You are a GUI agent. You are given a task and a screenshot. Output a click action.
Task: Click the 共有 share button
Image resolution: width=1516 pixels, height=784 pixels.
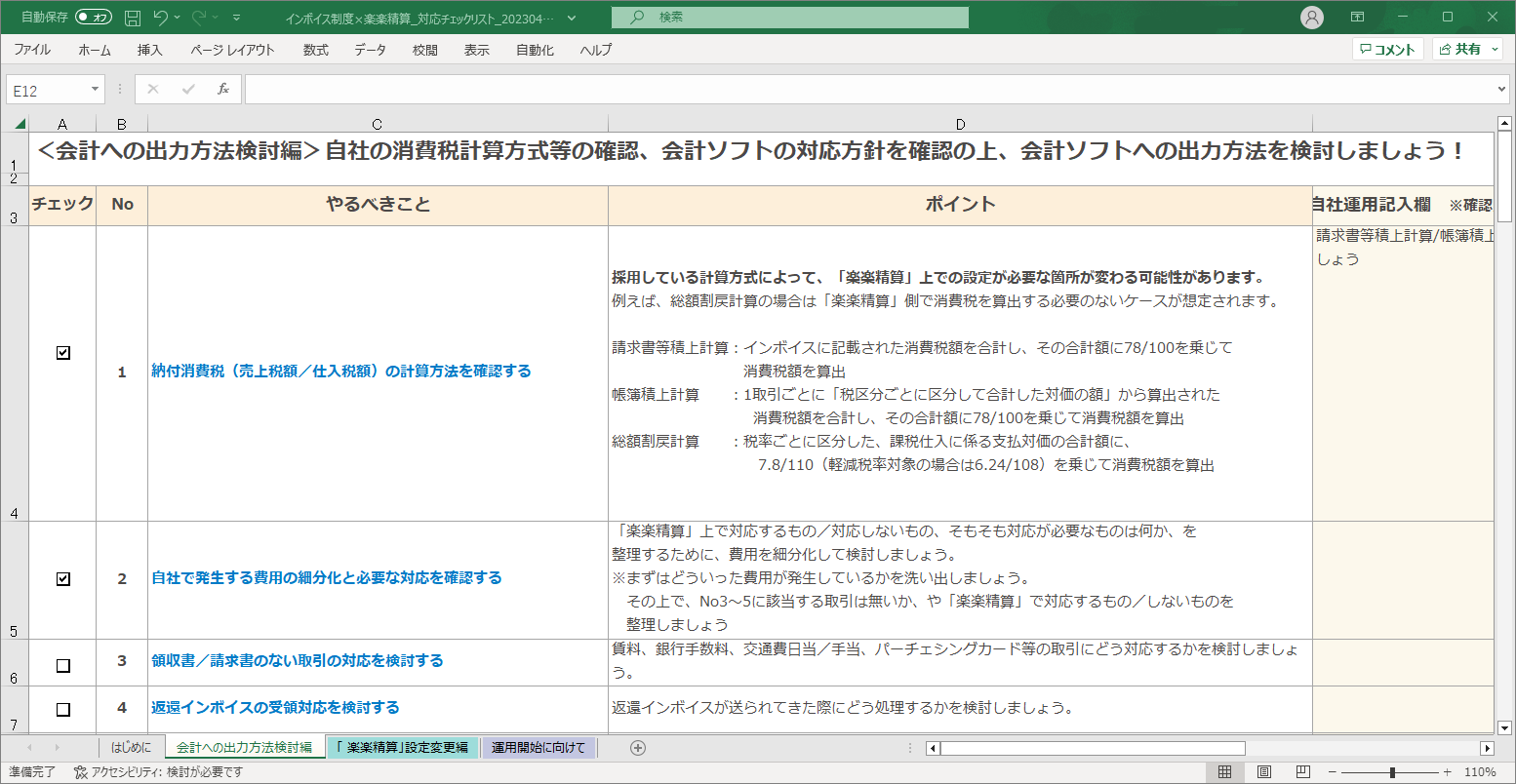pyautogui.click(x=1466, y=50)
